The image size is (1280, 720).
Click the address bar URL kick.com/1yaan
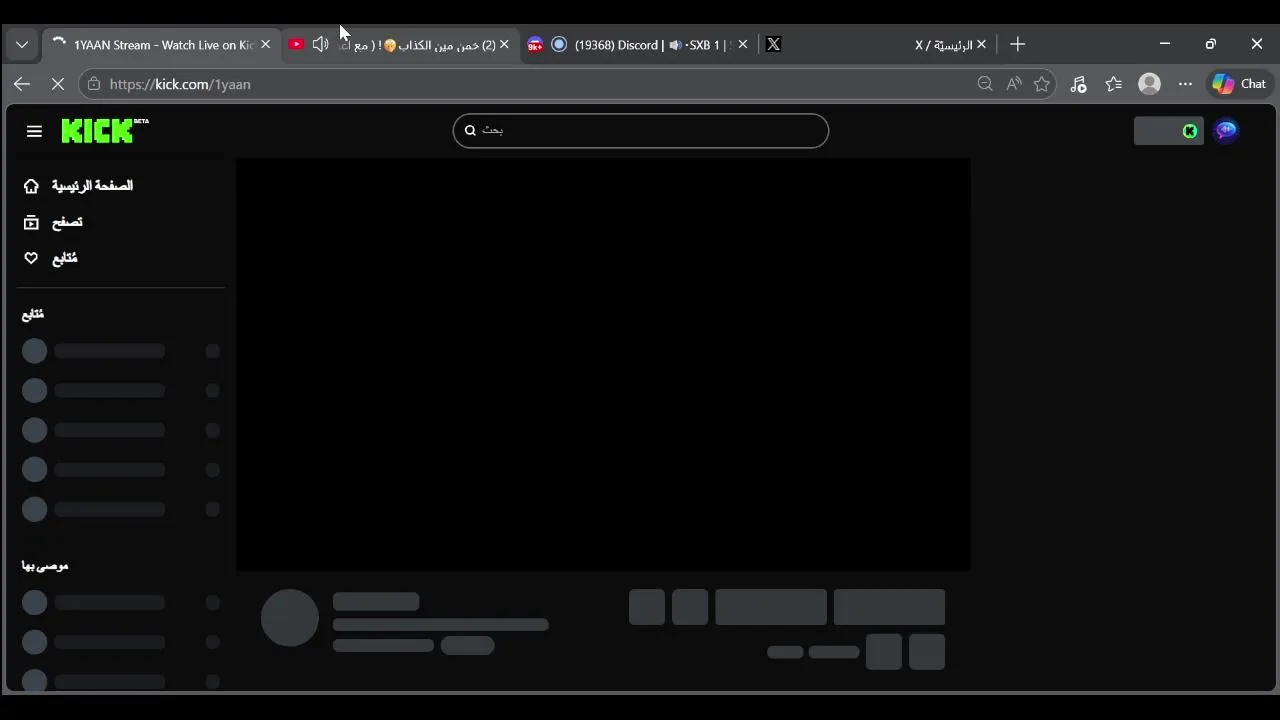(180, 84)
